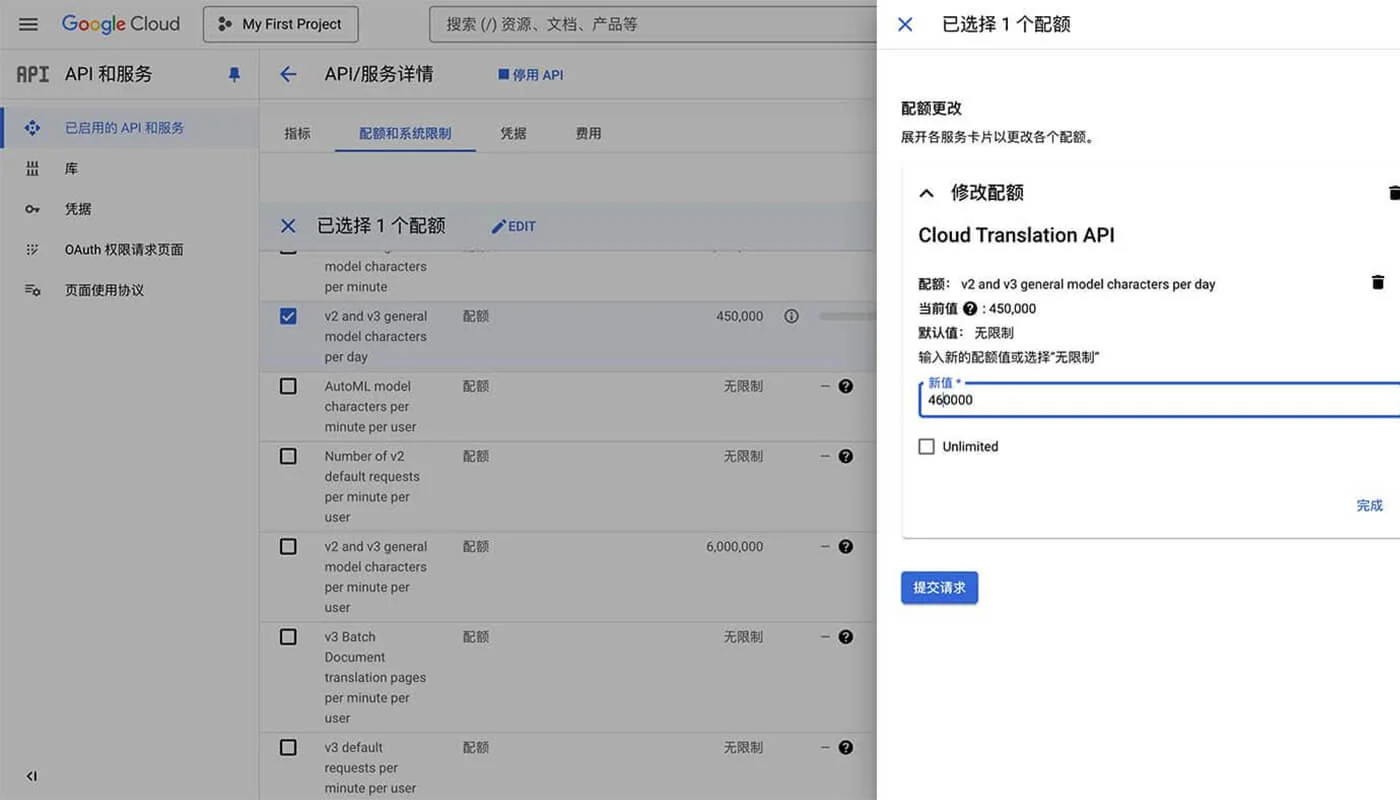
Task: Open the navigation hamburger menu
Action: 27,24
